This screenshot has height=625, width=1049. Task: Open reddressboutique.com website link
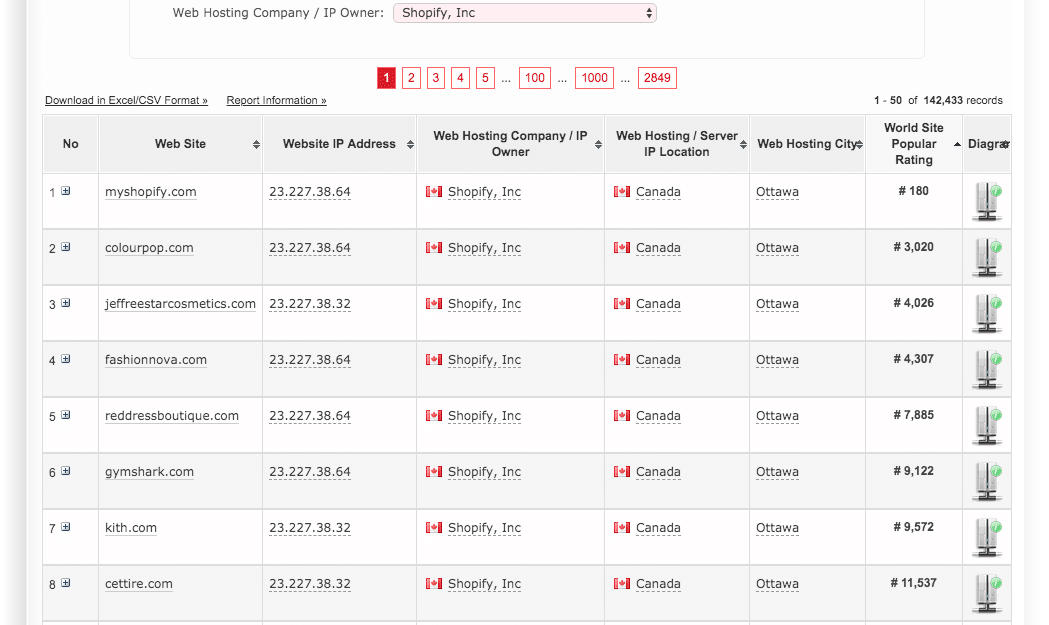coord(172,416)
